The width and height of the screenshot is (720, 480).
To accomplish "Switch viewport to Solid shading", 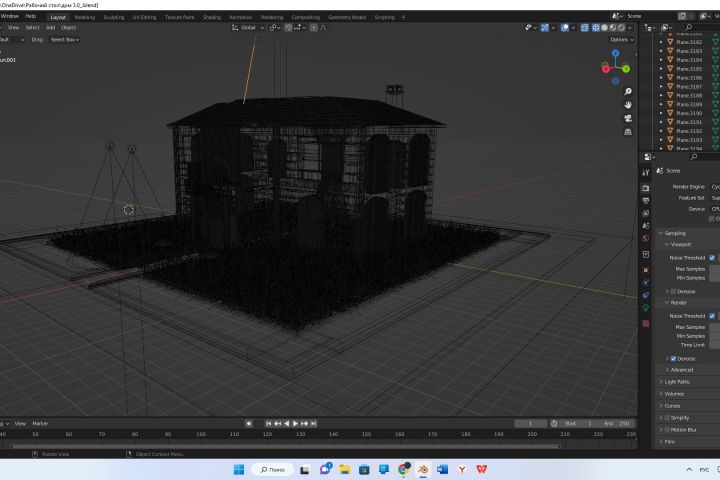I will 604,28.
